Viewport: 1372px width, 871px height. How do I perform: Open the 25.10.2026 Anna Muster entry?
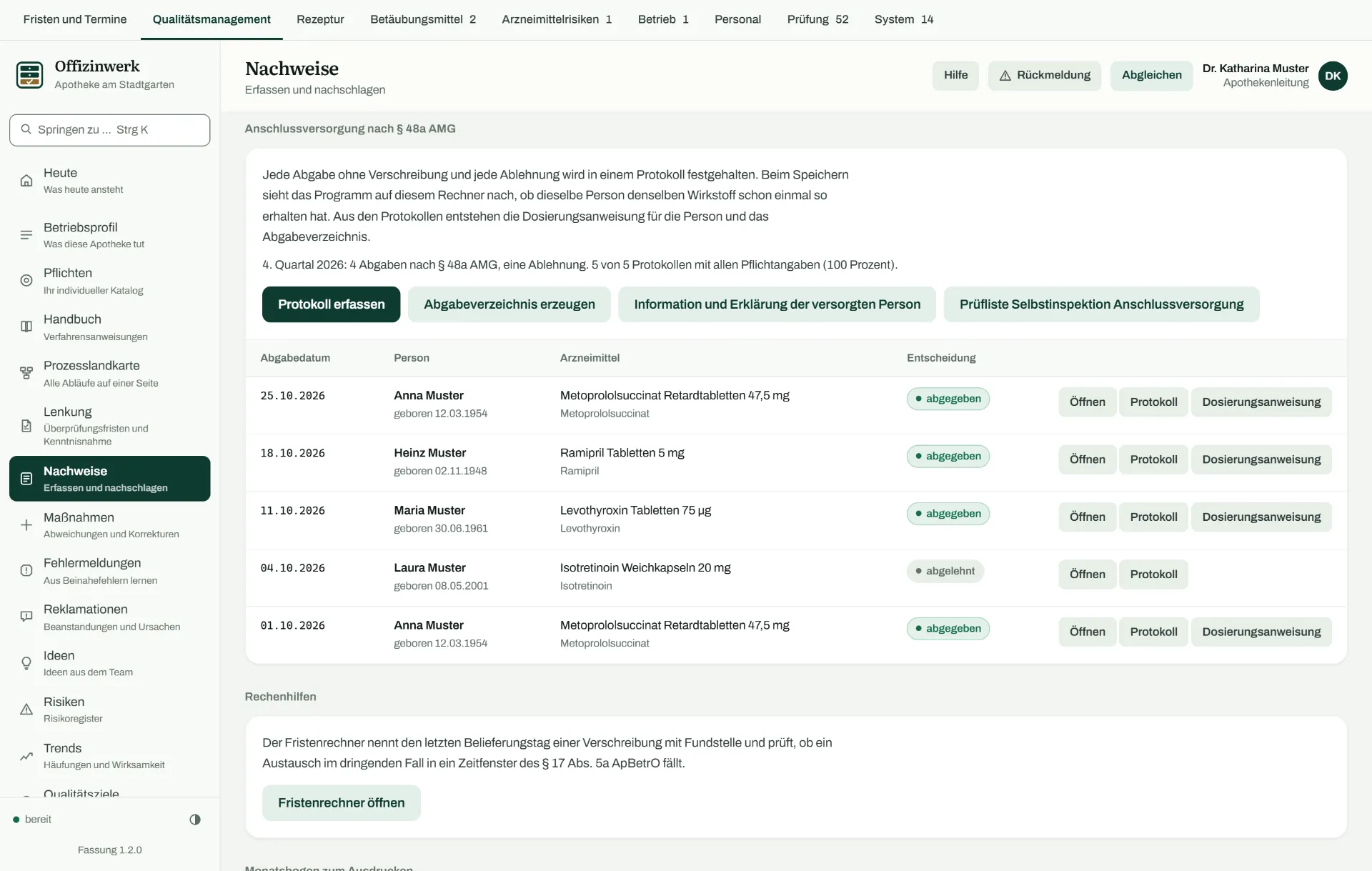pyautogui.click(x=1087, y=402)
